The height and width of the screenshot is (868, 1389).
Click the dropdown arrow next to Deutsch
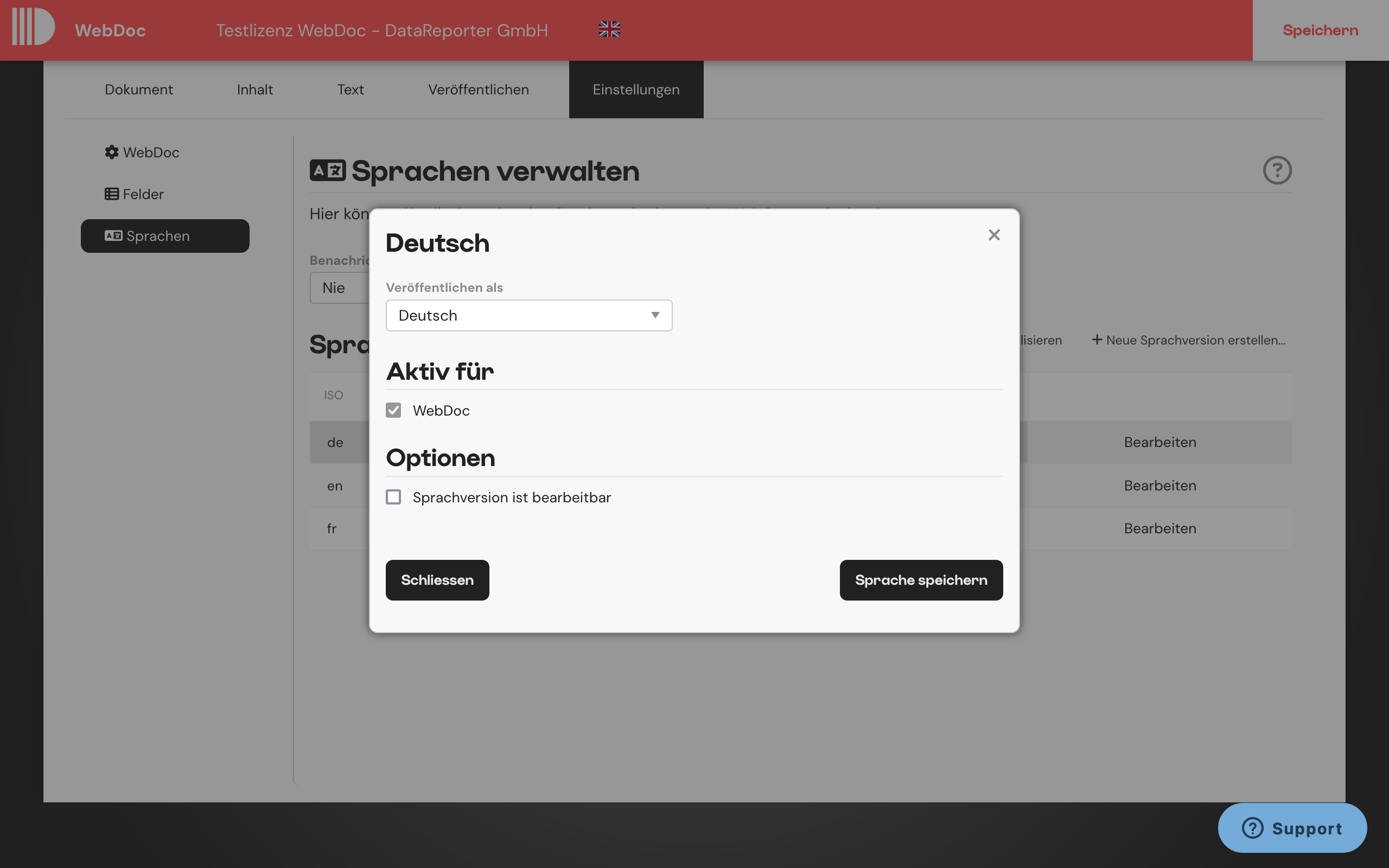[x=655, y=315]
